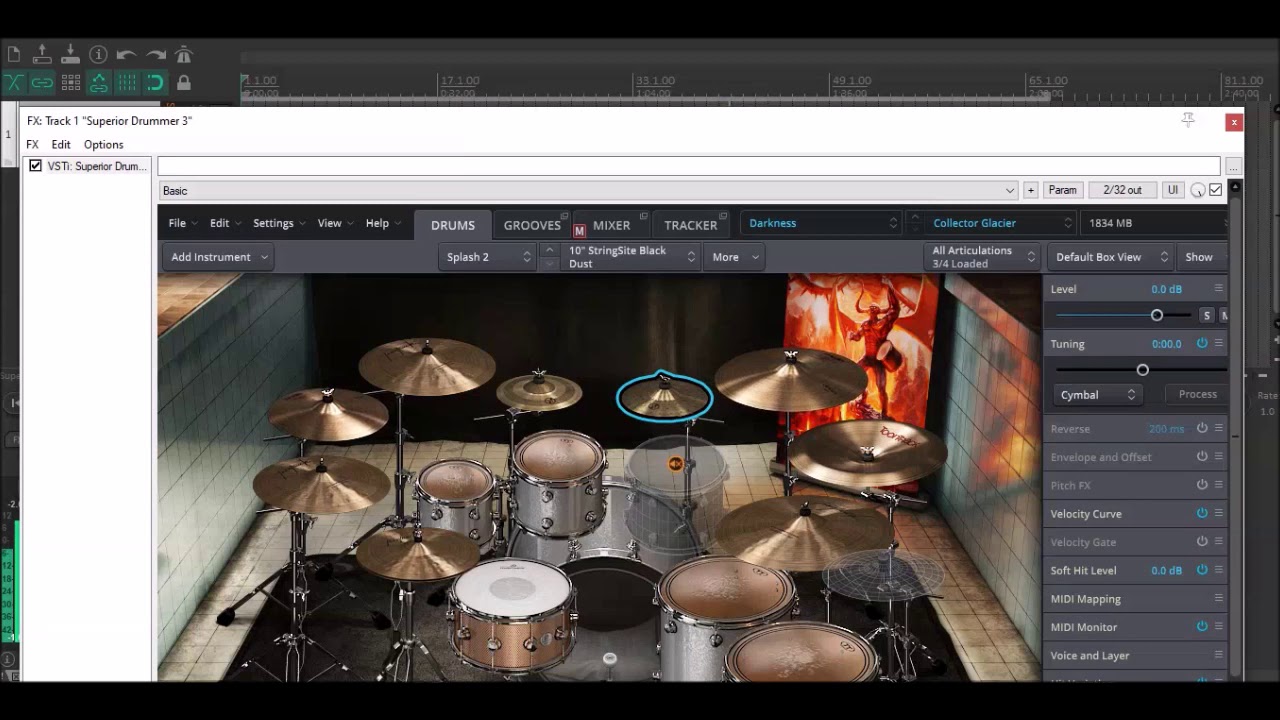Click the UI button

[x=1172, y=190]
